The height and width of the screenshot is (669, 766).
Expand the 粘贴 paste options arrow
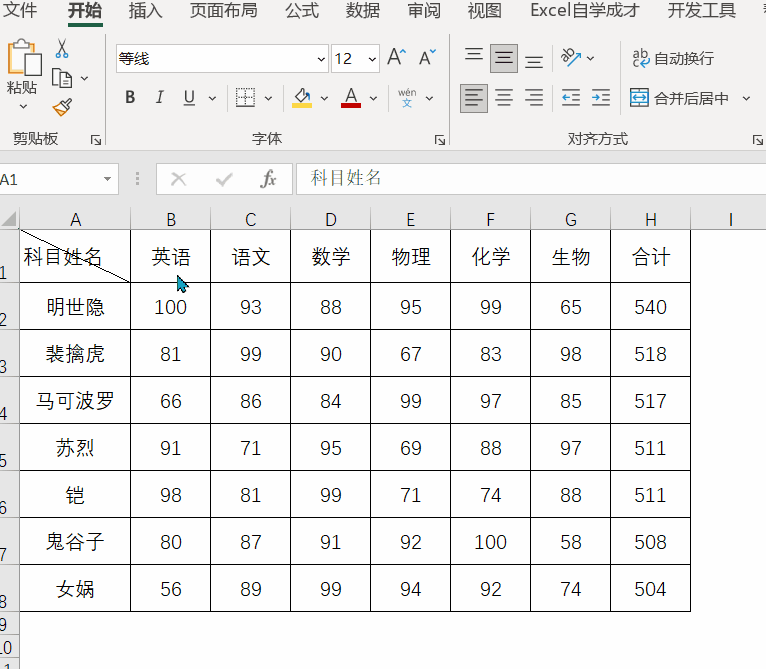pyautogui.click(x=23, y=106)
